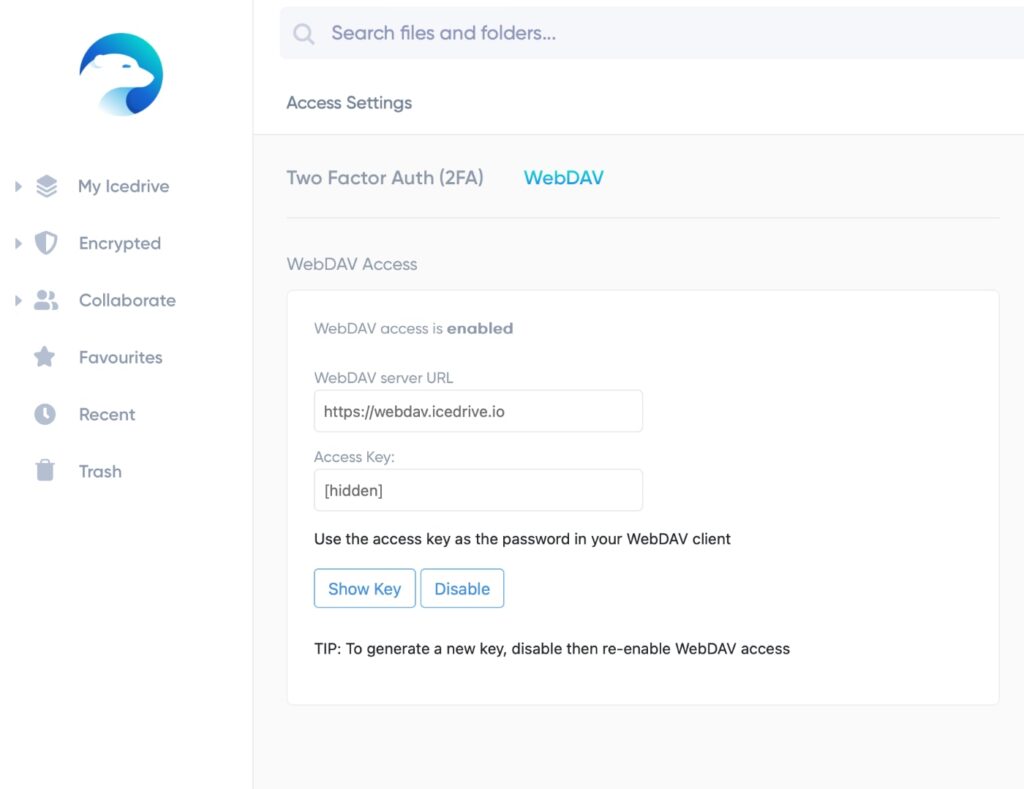Screen dimensions: 1024x789
Task: Re-enable WebDAV to generate new key
Action: [x=462, y=588]
